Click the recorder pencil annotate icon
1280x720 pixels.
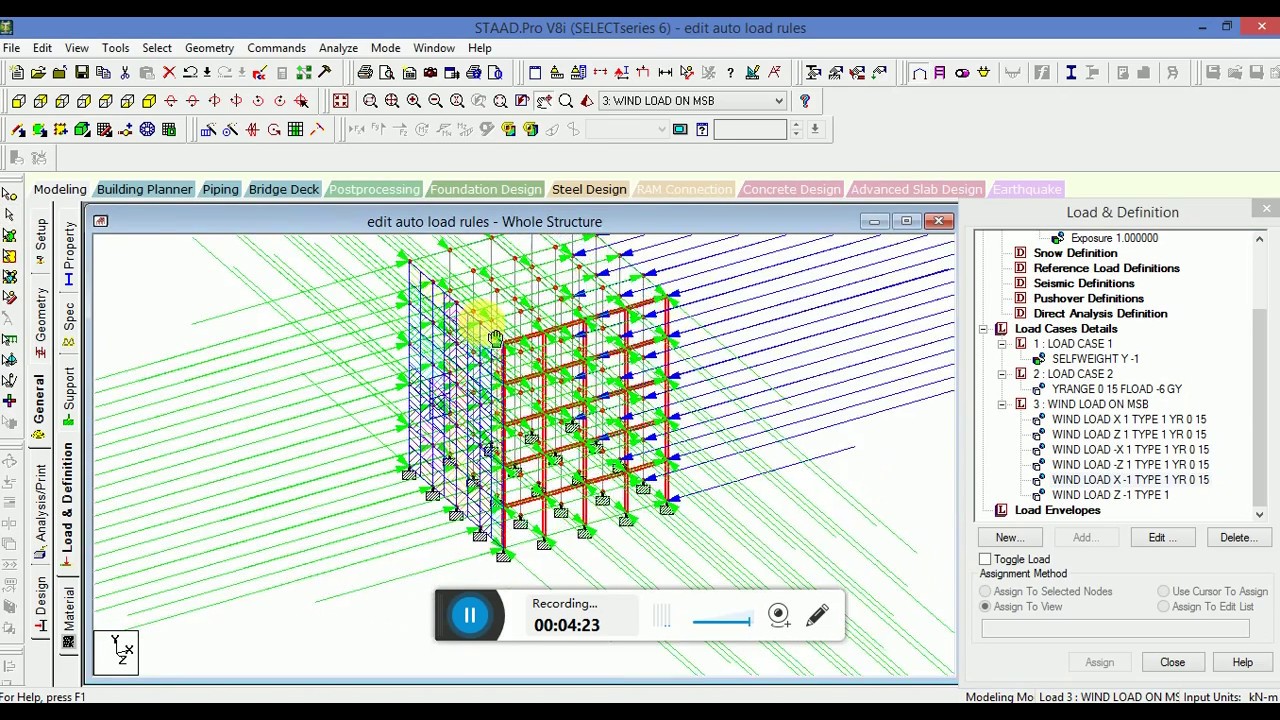pos(817,615)
